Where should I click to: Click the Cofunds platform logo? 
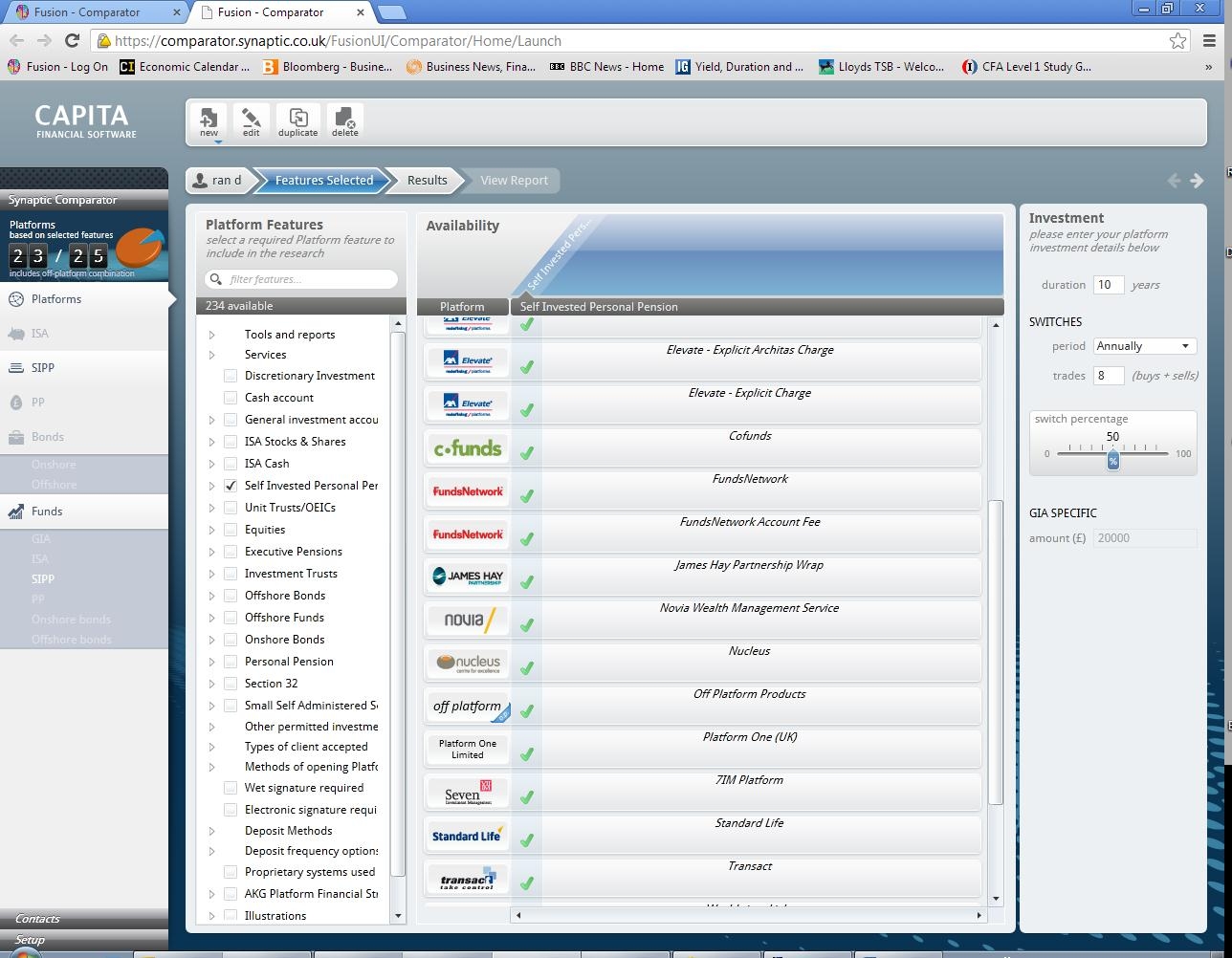468,448
